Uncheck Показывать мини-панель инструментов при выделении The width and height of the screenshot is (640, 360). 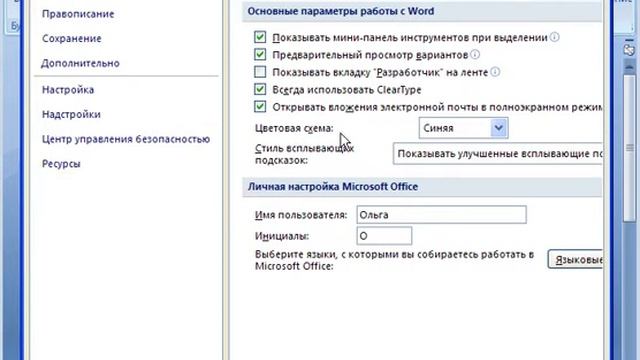tap(260, 37)
